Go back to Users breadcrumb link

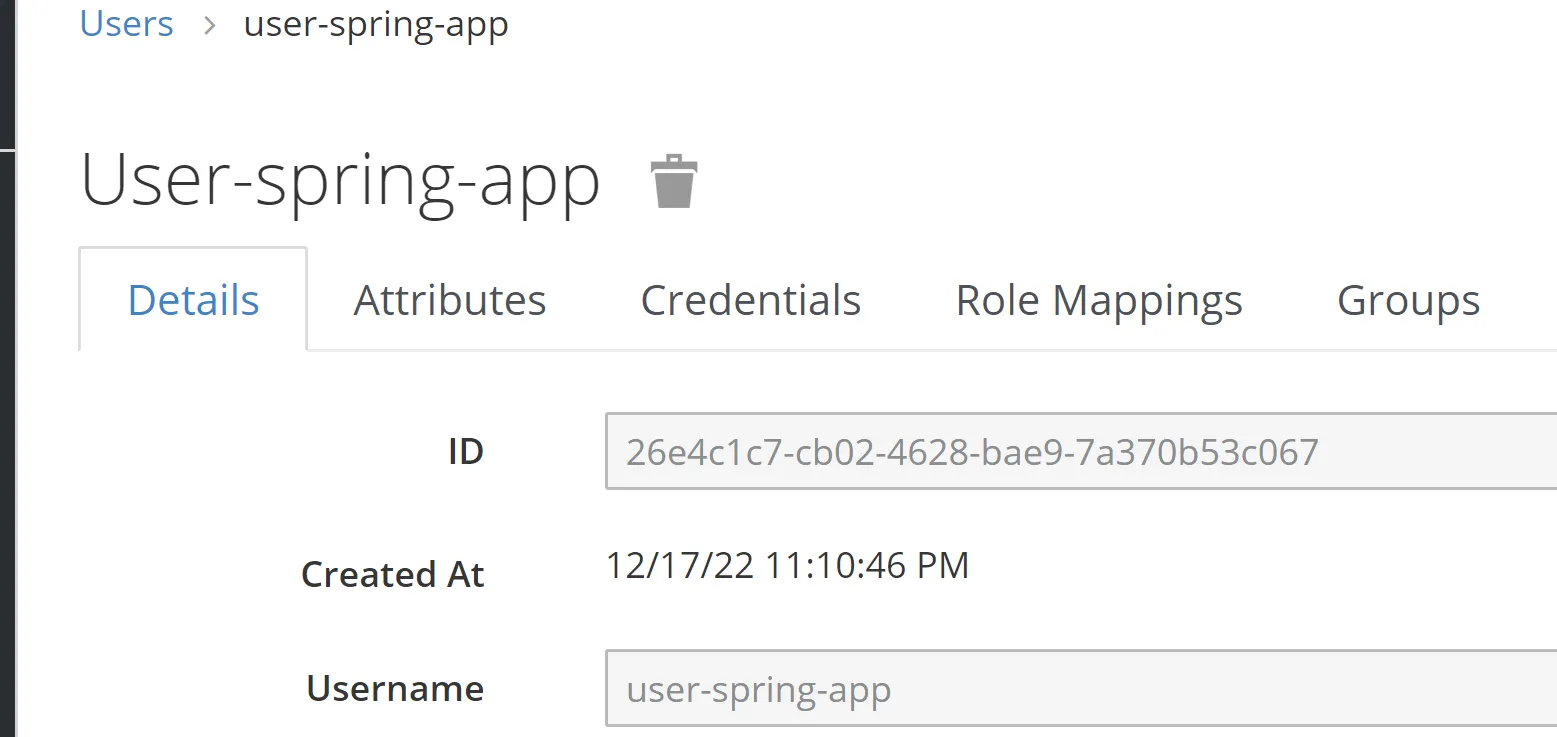tap(126, 23)
